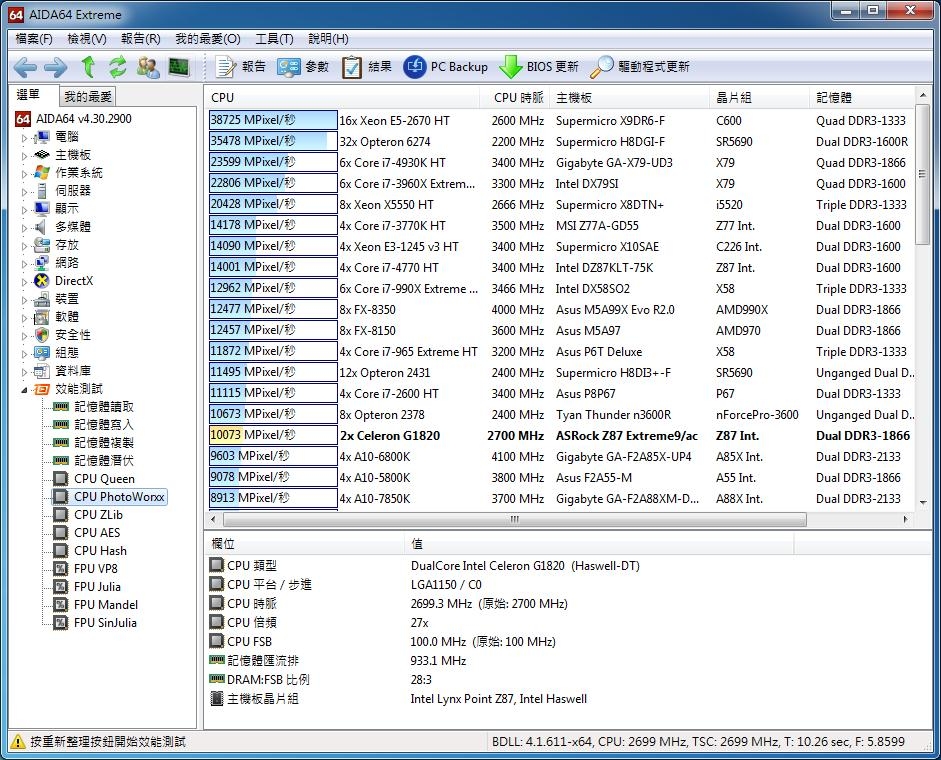
Task: Open the 檔案(F) menu
Action: click(x=34, y=39)
